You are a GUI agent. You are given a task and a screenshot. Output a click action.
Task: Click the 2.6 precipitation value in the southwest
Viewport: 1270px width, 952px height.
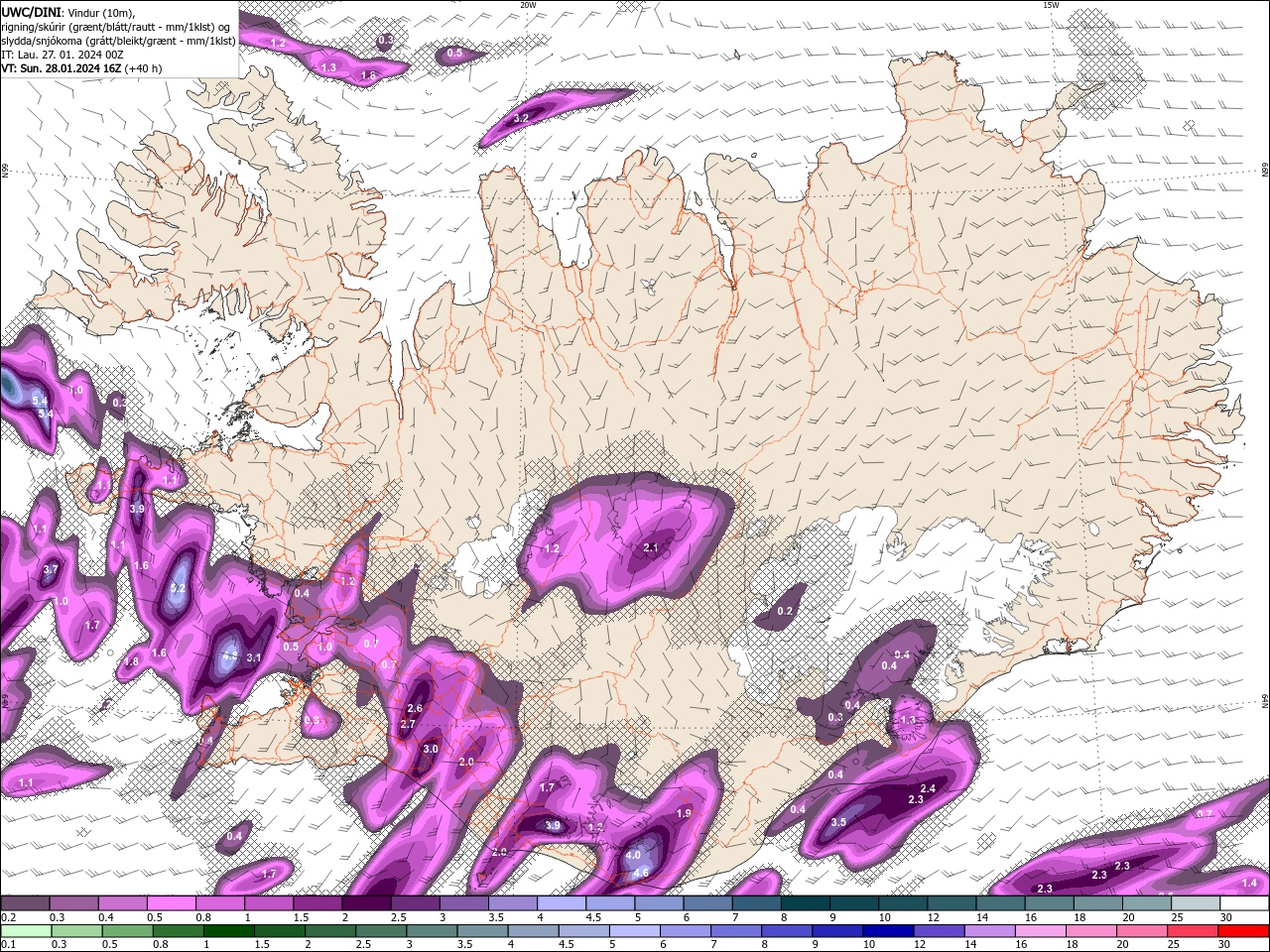(x=415, y=708)
